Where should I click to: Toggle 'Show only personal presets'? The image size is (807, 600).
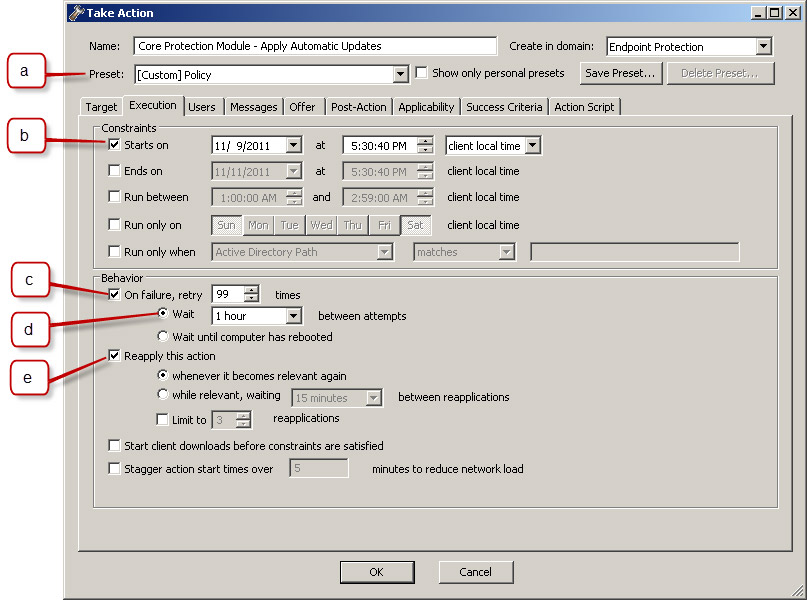[x=424, y=73]
